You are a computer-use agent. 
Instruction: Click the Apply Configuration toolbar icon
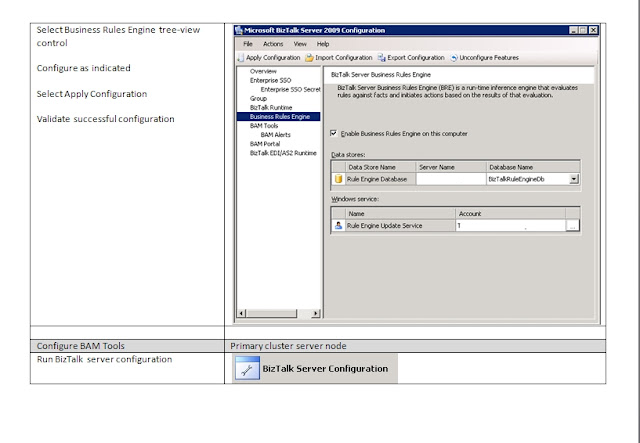tap(240, 58)
